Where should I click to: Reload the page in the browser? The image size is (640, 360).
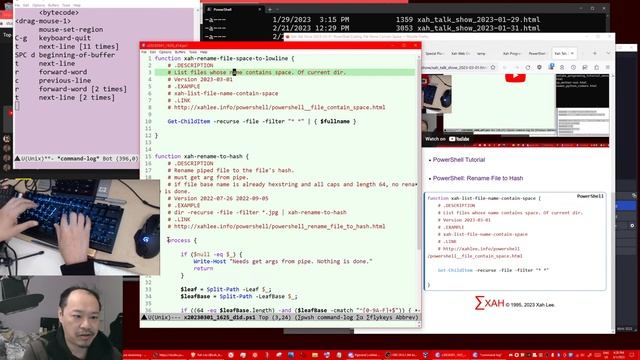coord(528,67)
